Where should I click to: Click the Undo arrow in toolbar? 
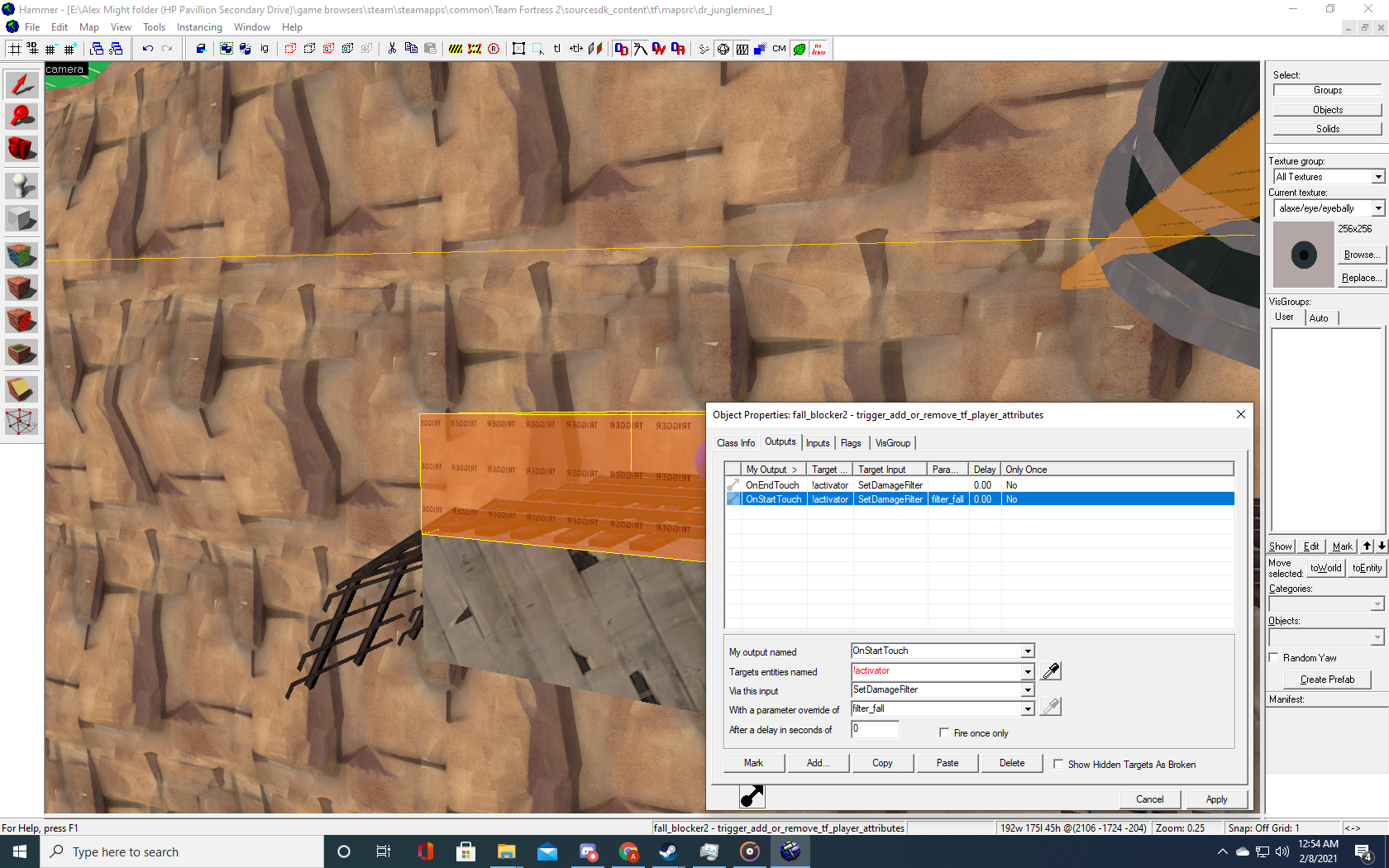[147, 49]
